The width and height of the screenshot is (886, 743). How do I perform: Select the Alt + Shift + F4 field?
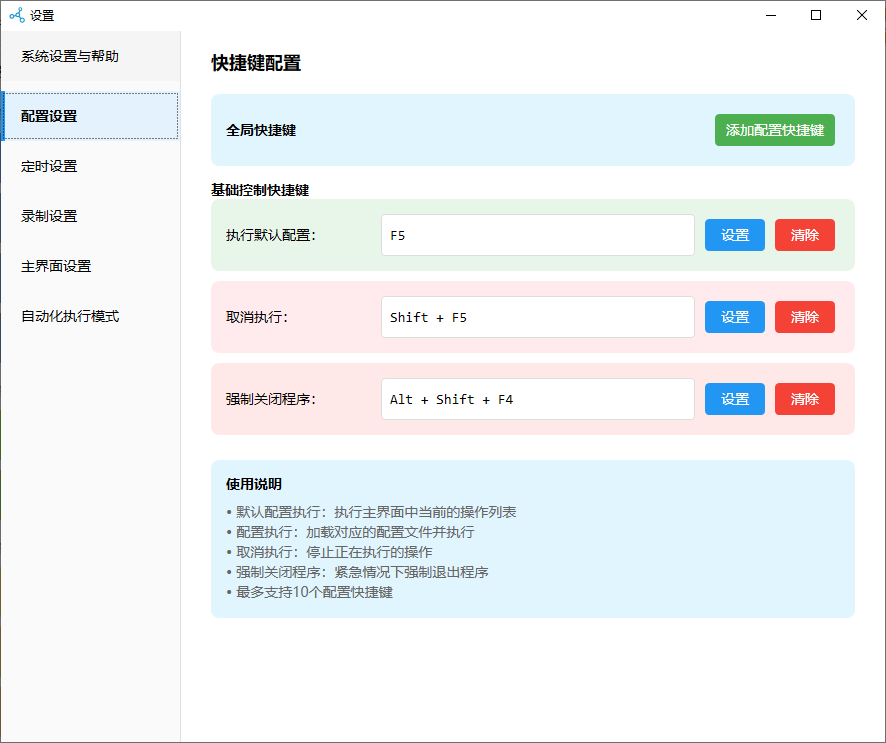coord(537,399)
